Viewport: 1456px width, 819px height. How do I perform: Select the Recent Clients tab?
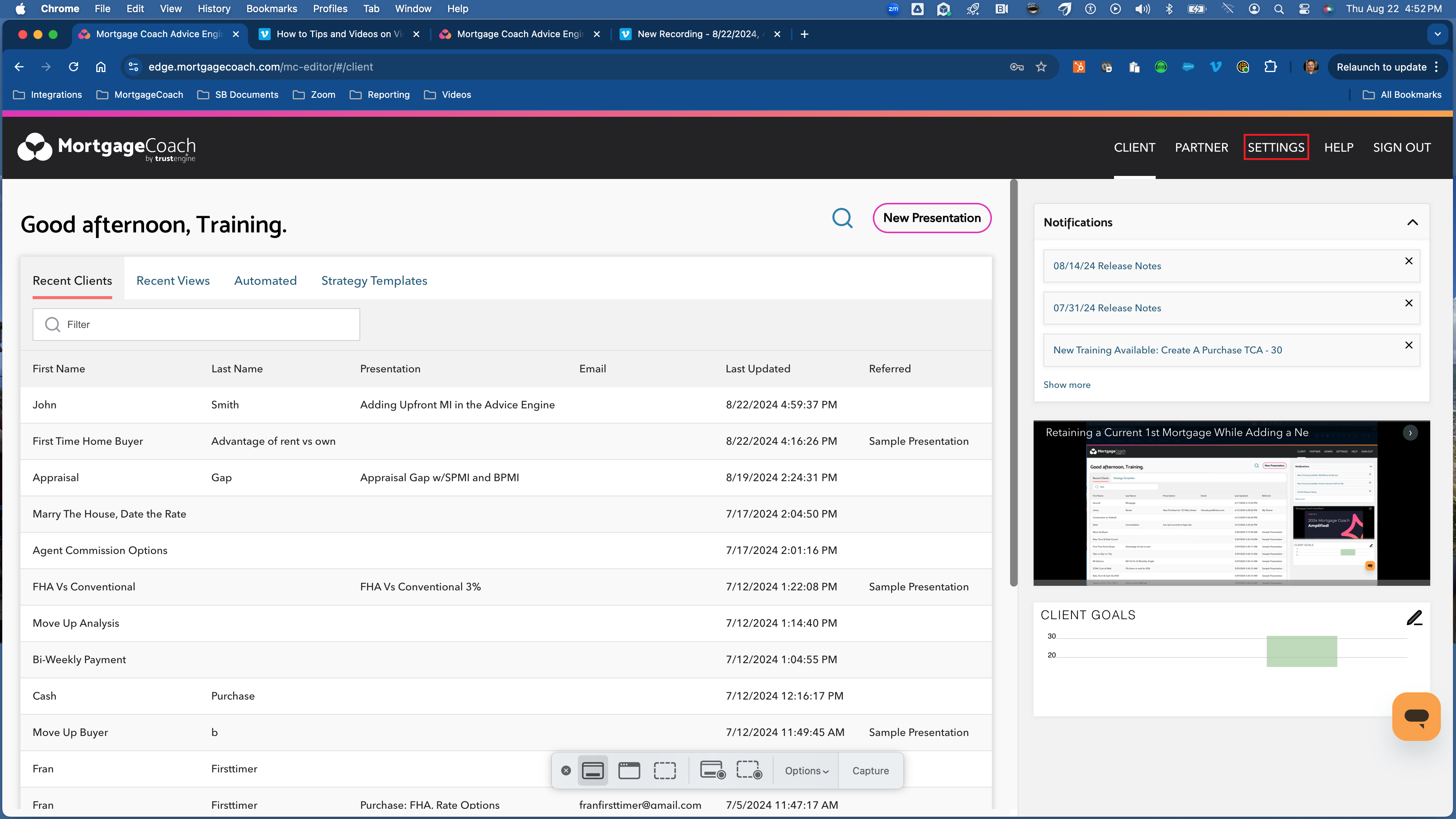[72, 281]
